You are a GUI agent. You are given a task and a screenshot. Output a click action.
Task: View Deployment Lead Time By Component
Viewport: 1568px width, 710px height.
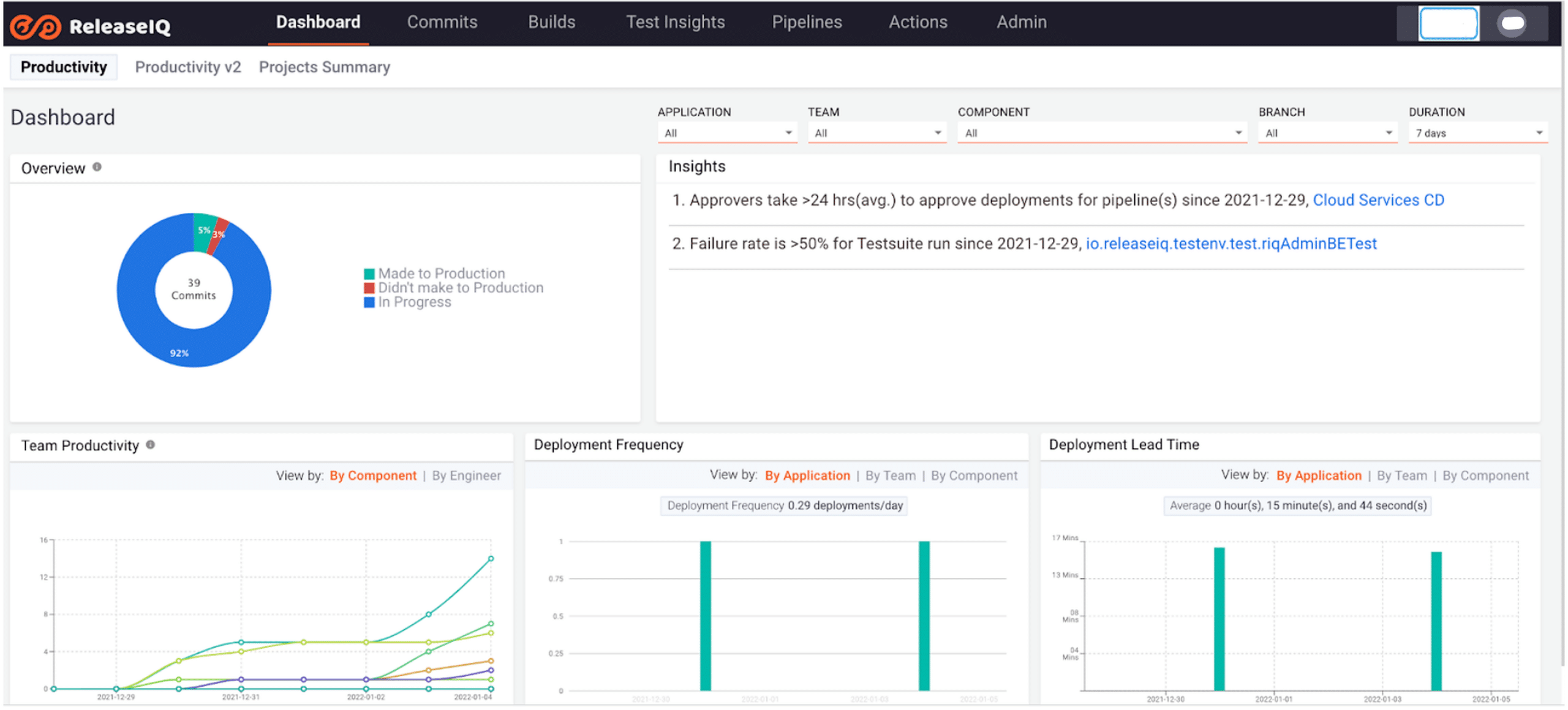1485,476
